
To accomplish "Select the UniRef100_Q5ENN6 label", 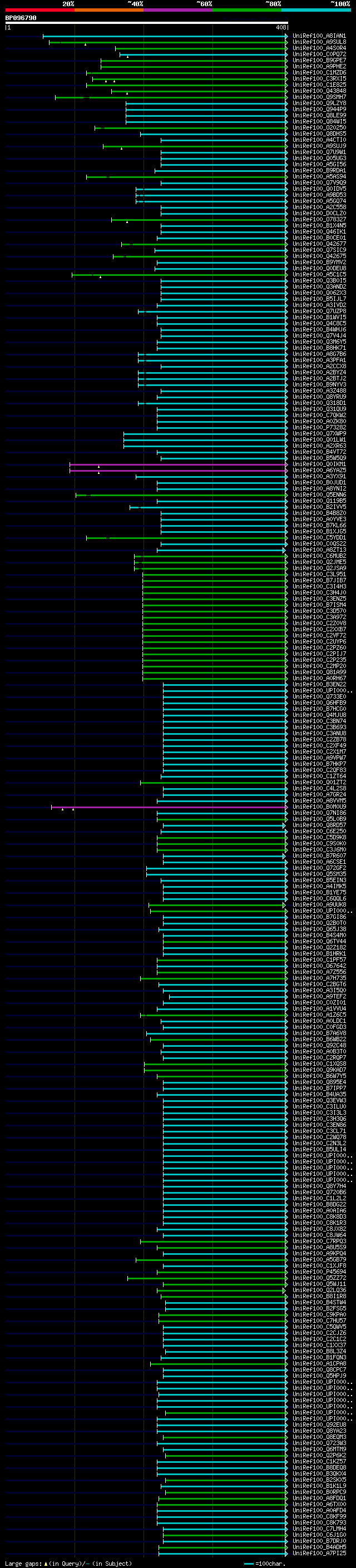I will tap(319, 495).
